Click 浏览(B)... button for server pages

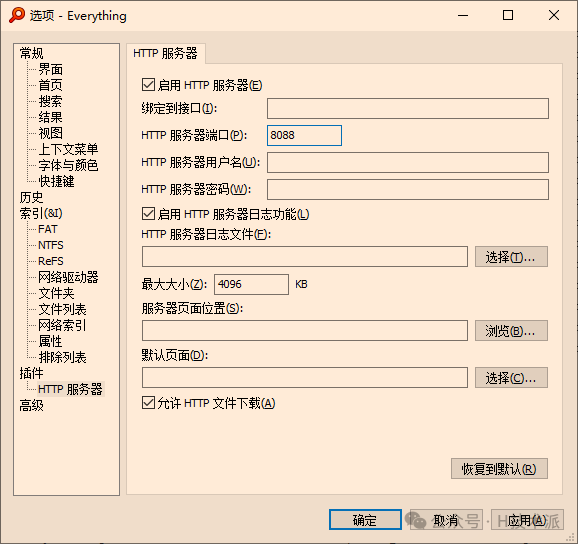[511, 331]
